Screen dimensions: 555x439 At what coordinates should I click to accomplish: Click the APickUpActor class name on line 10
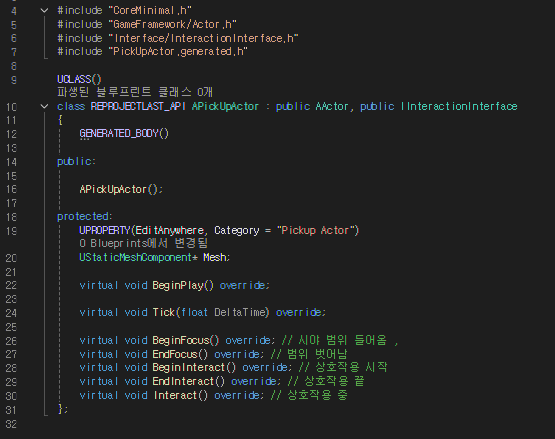pos(225,106)
